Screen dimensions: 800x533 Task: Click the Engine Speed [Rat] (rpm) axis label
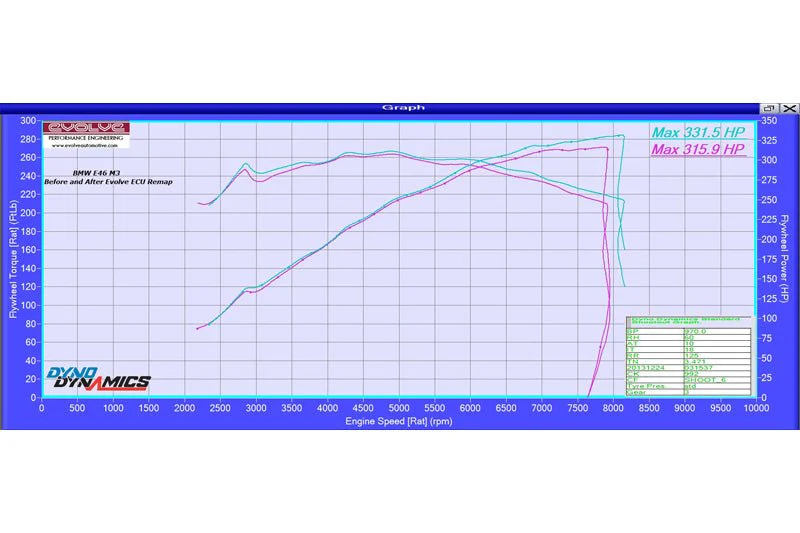click(398, 421)
